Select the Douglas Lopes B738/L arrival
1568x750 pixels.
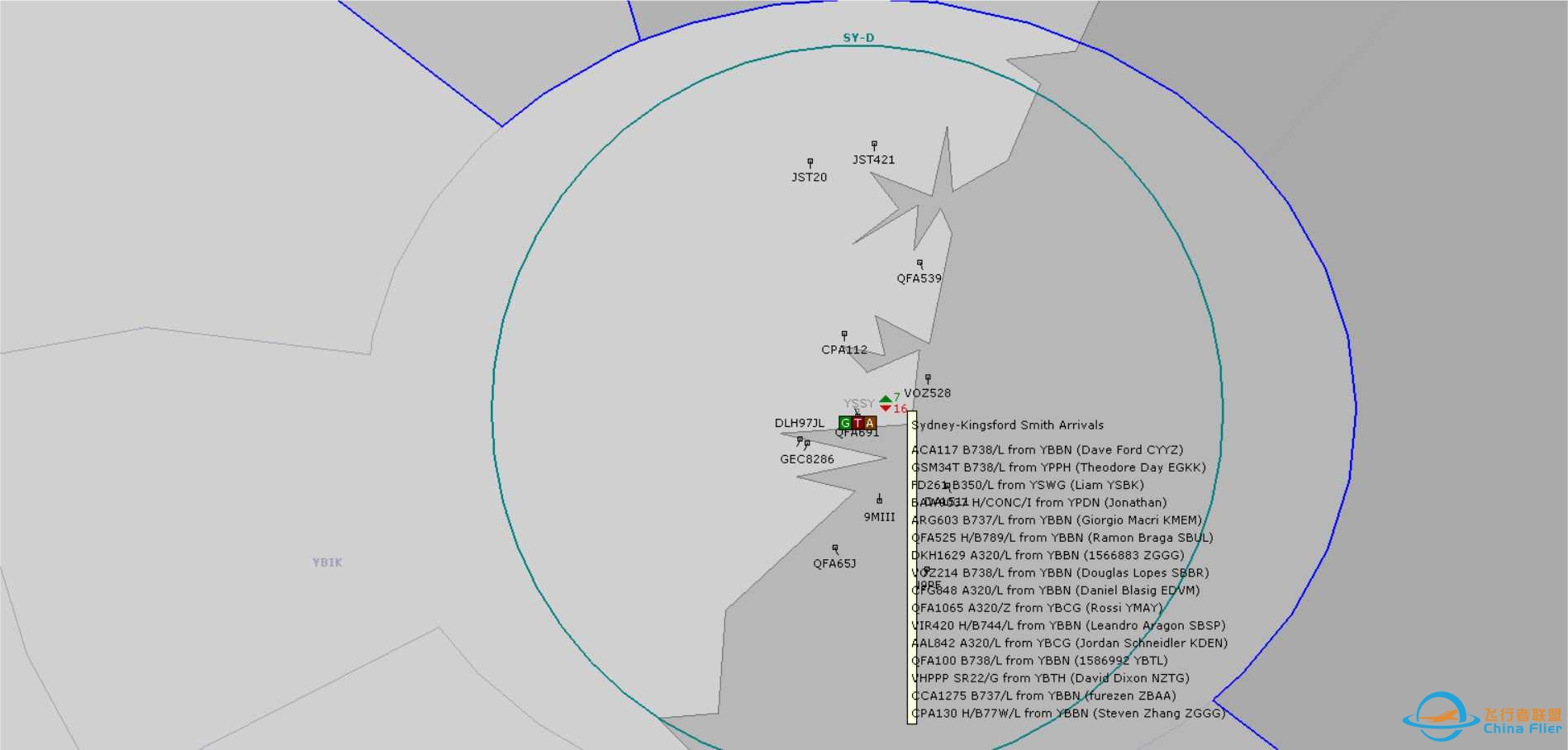tap(1060, 572)
